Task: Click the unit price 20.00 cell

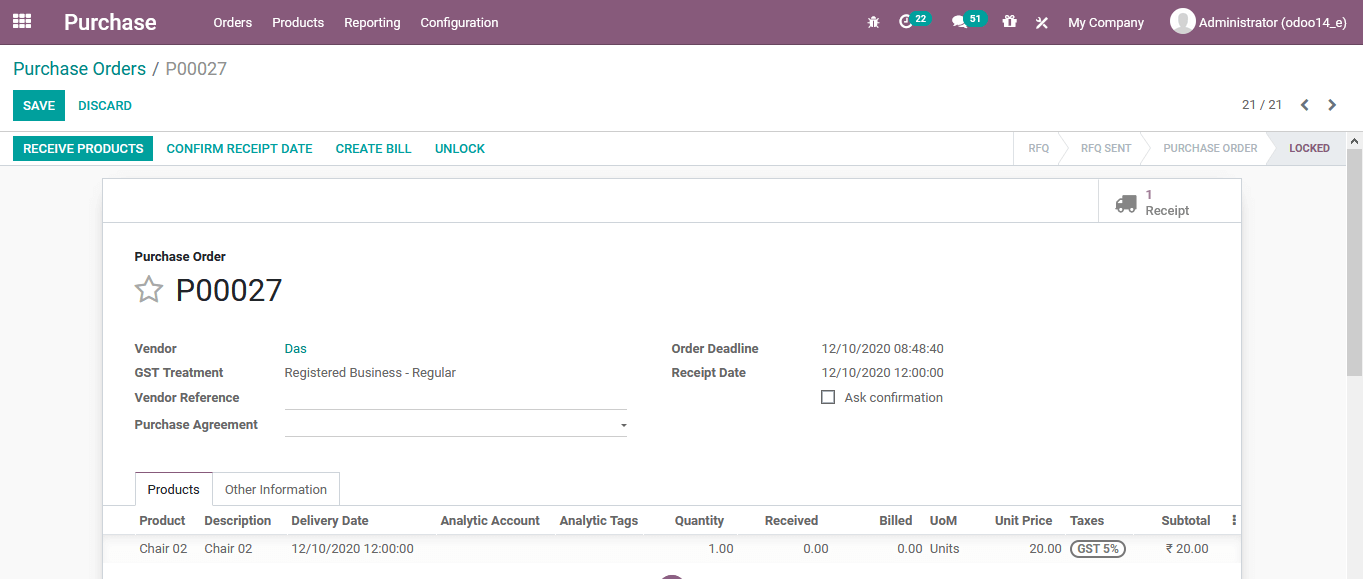Action: click(1045, 549)
